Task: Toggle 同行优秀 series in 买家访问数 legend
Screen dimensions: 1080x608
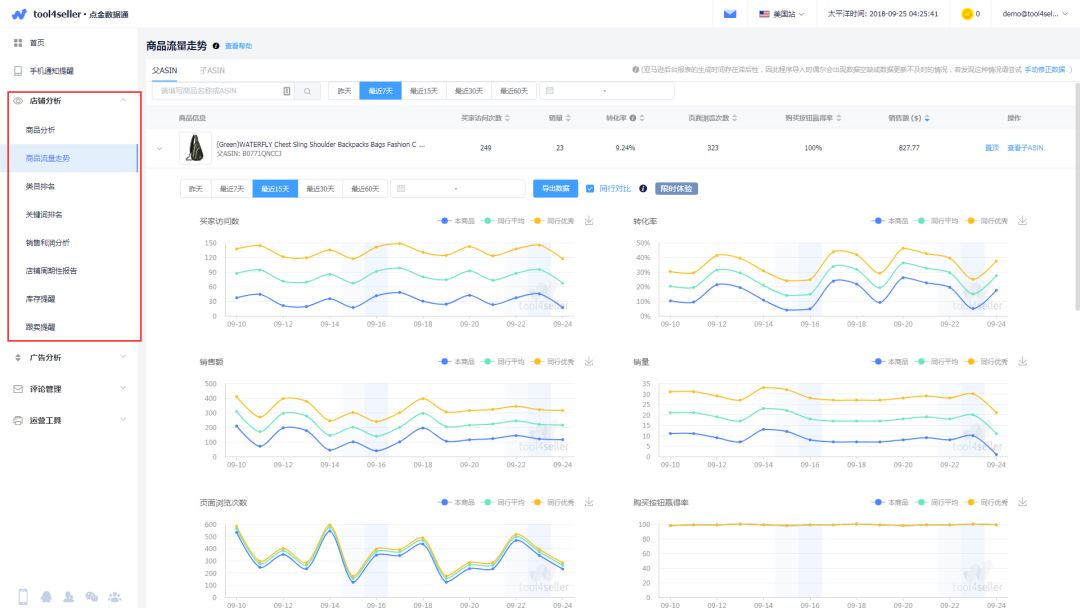Action: [x=554, y=221]
